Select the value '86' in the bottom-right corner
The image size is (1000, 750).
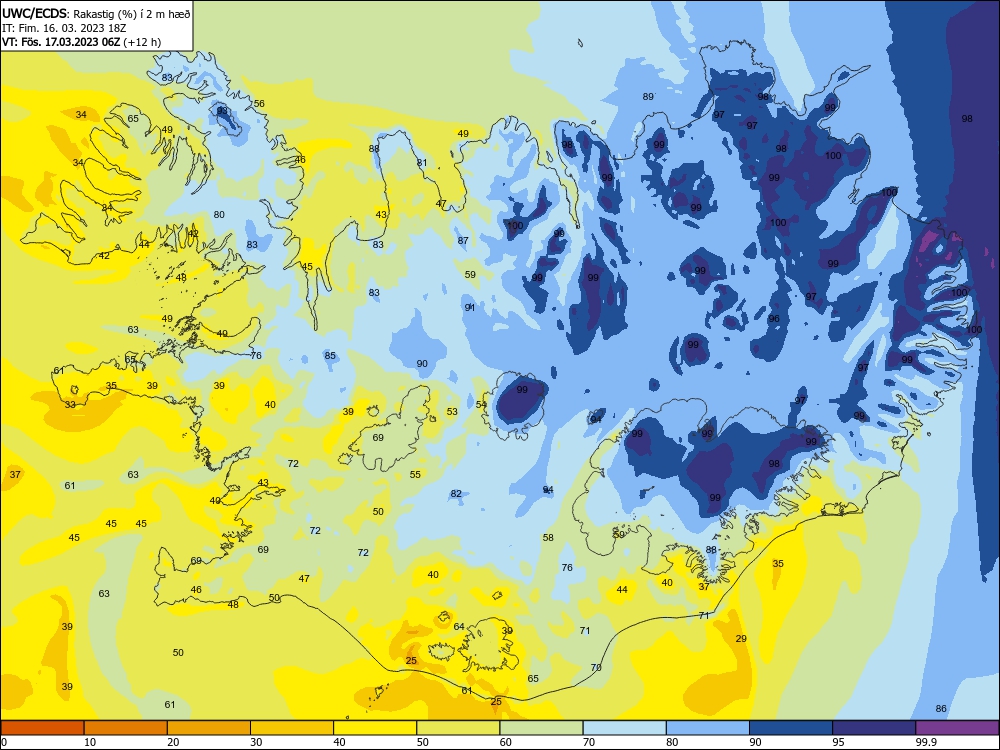941,709
